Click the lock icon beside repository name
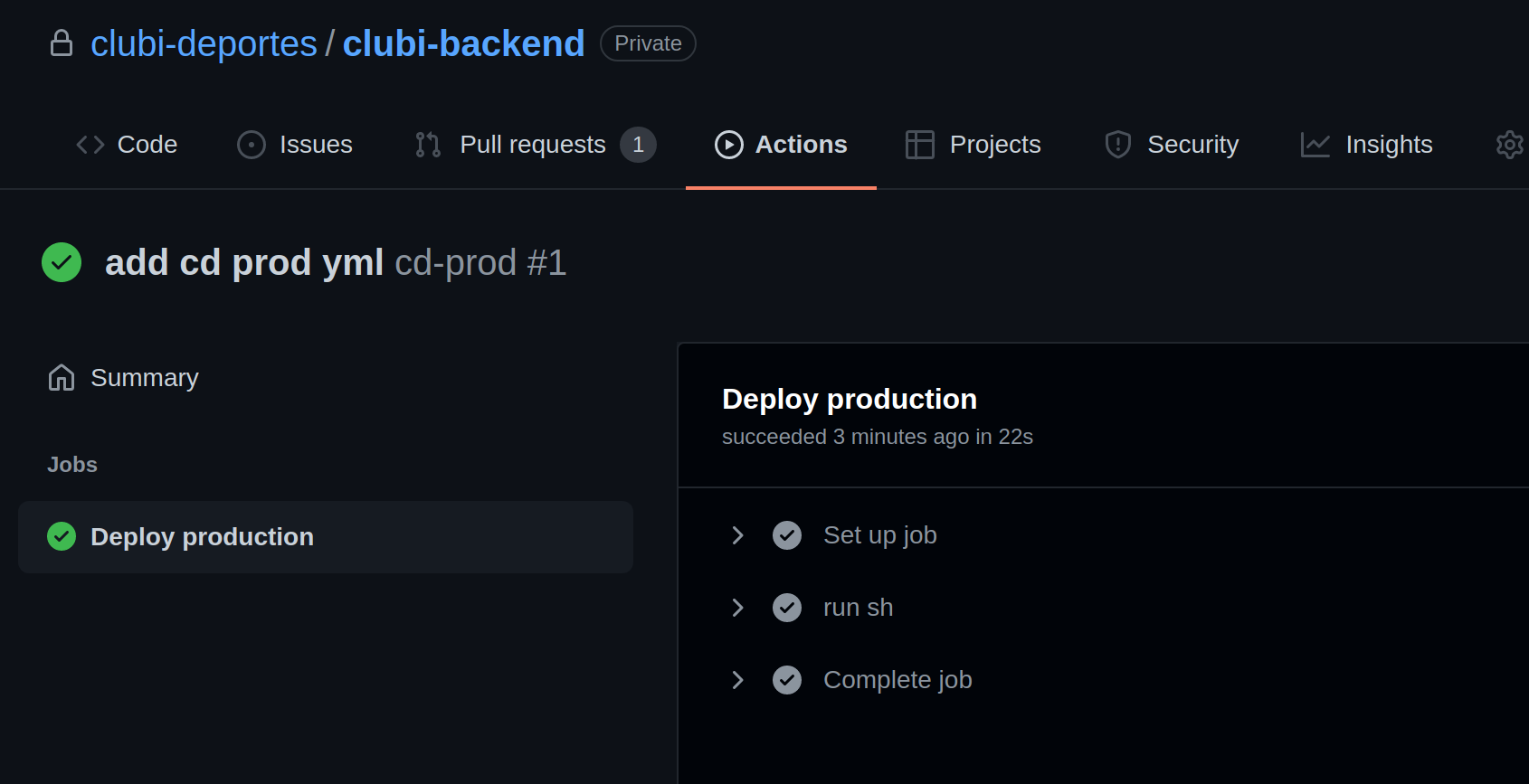1529x784 pixels. (x=62, y=43)
